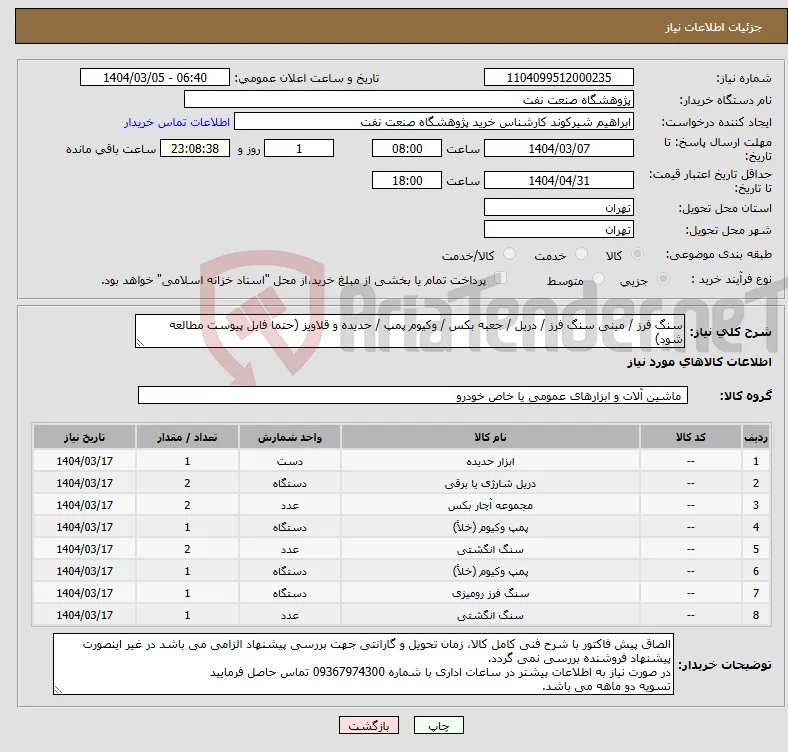Click the response deadline date 1404/03/07
The image size is (788, 752).
[558, 149]
